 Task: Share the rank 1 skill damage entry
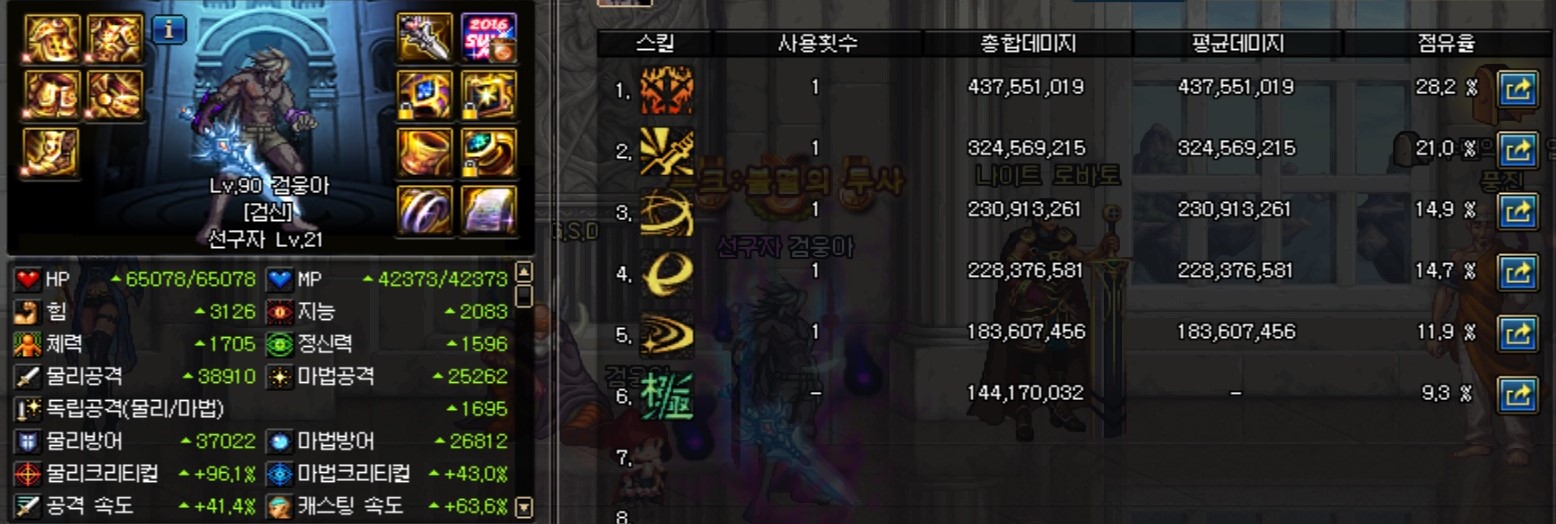1517,90
